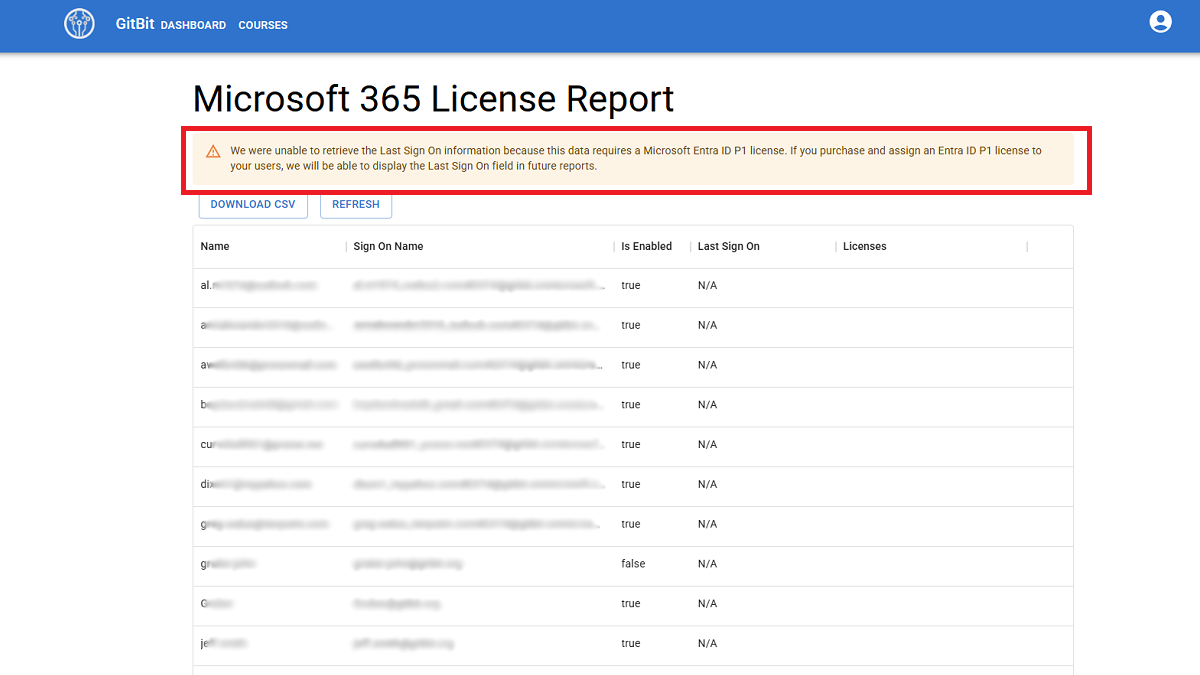Click the Microsoft 365 License Report heading
Screen dimensions: 1200x675
click(433, 99)
